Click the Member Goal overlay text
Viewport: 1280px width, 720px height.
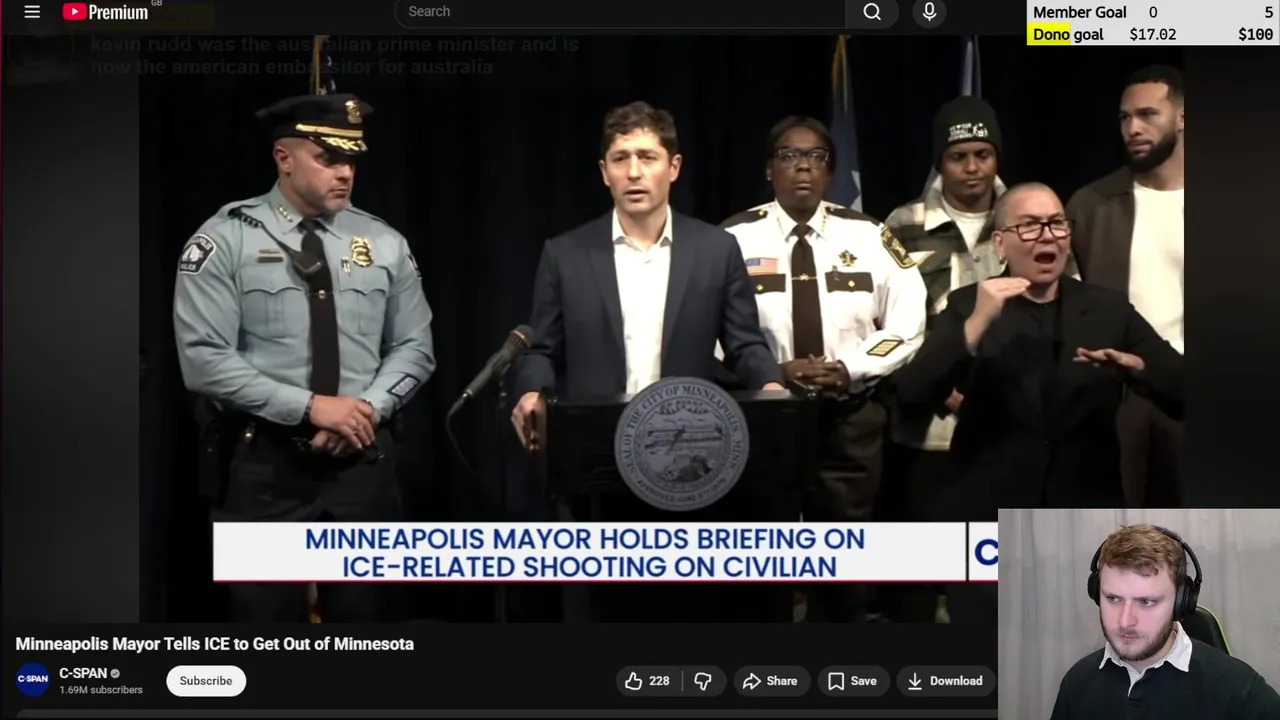coord(1080,12)
